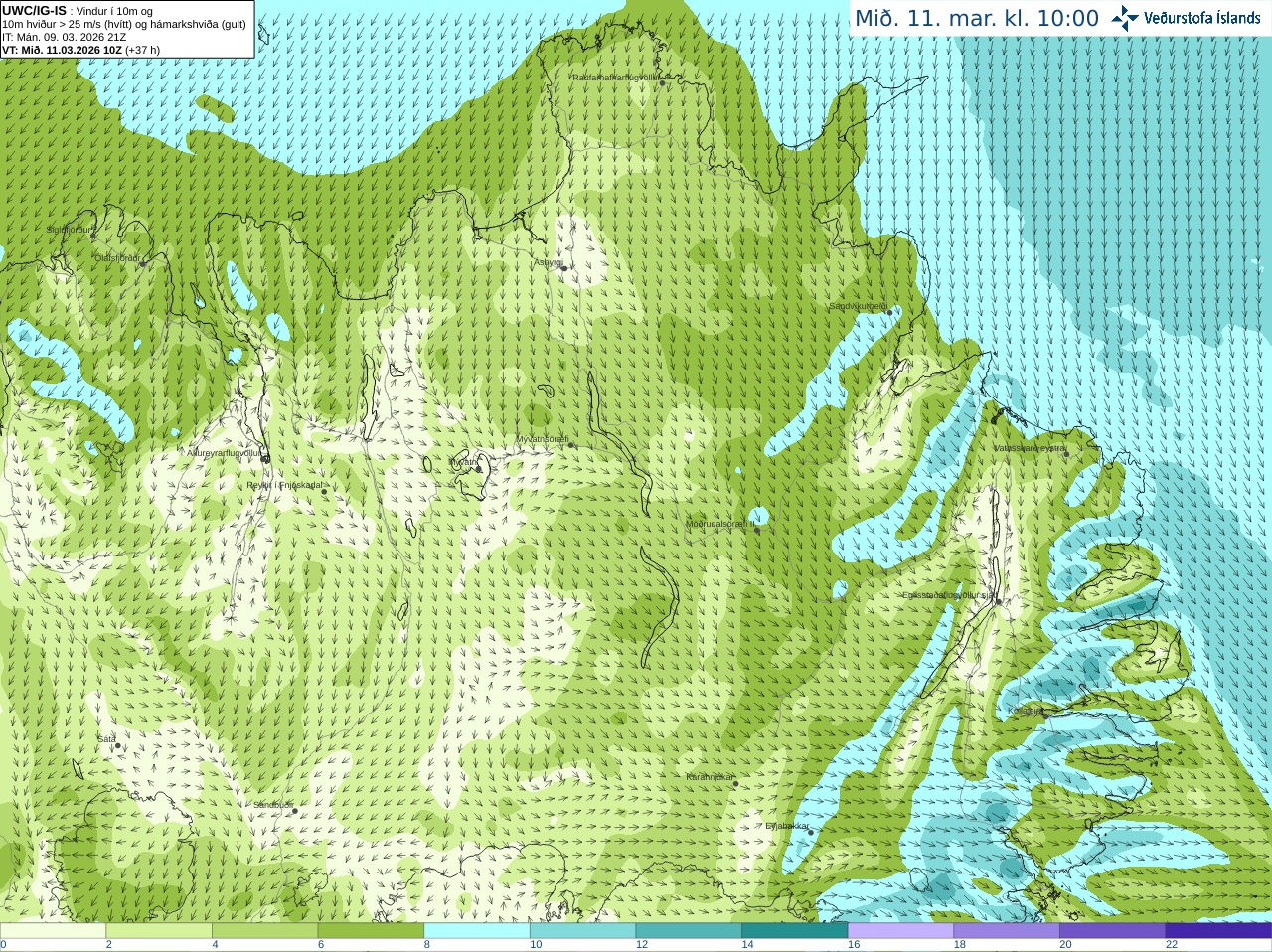Click the Siglufjörður station label

[x=69, y=230]
